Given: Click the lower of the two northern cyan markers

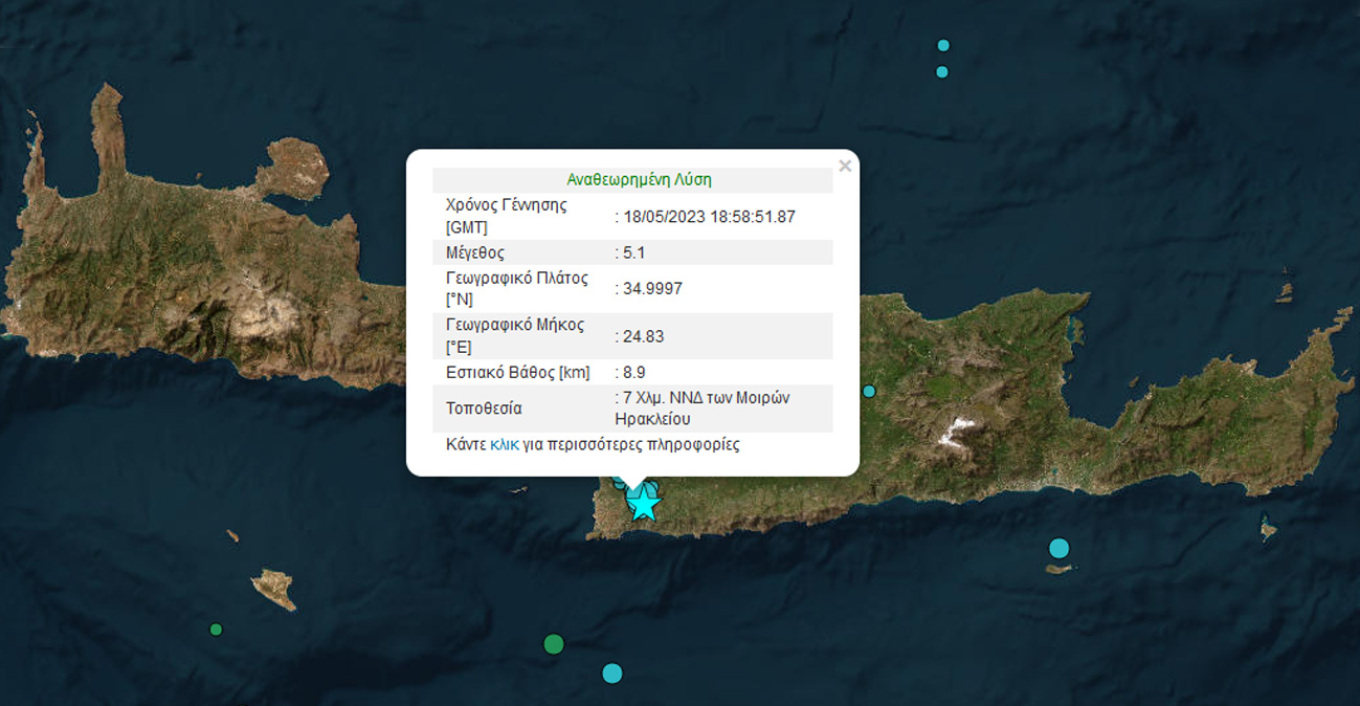Looking at the screenshot, I should coord(942,72).
